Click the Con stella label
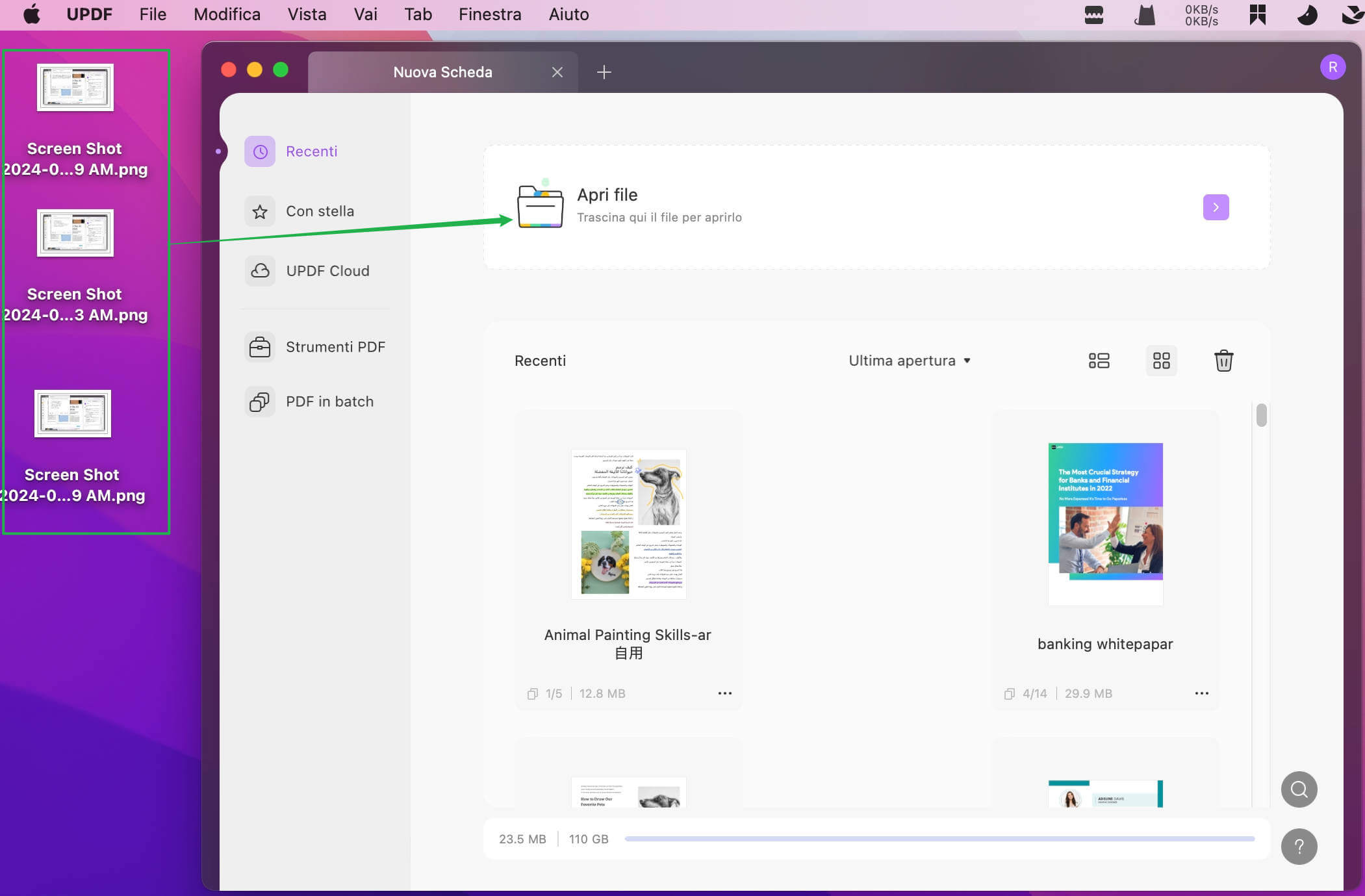 click(320, 211)
